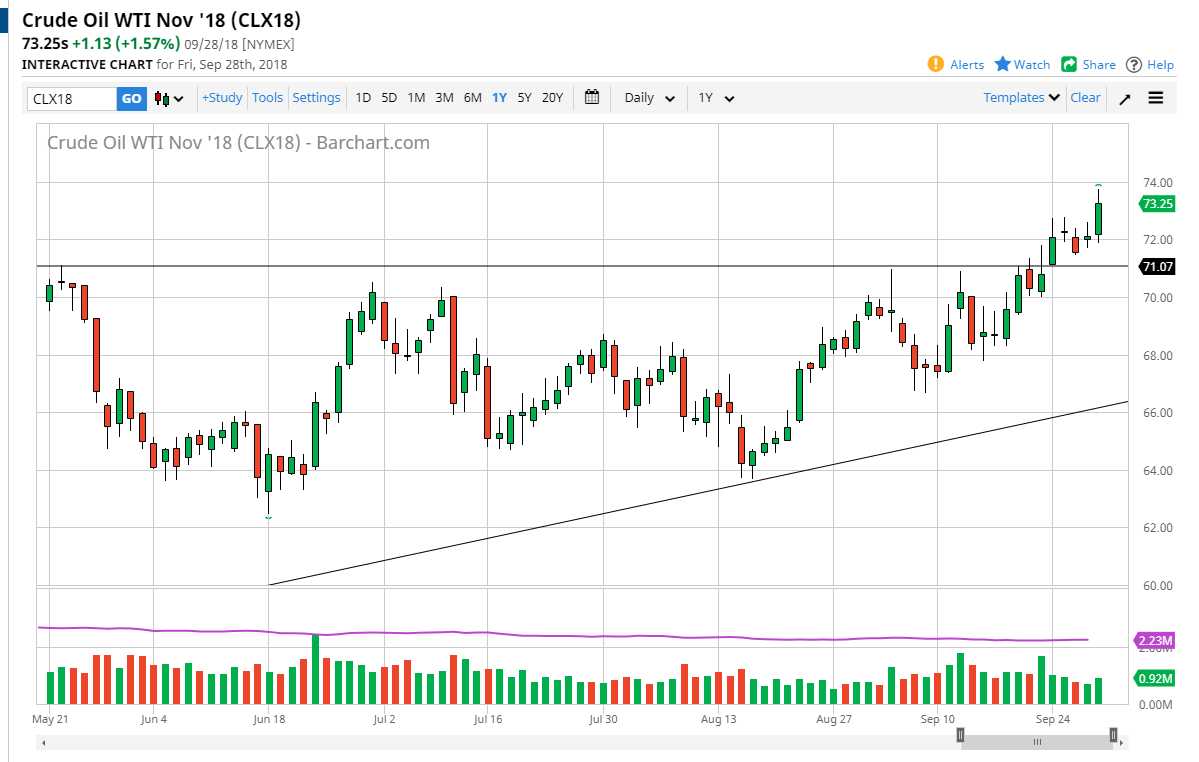
Task: Open the Templates dropdown
Action: point(1018,97)
